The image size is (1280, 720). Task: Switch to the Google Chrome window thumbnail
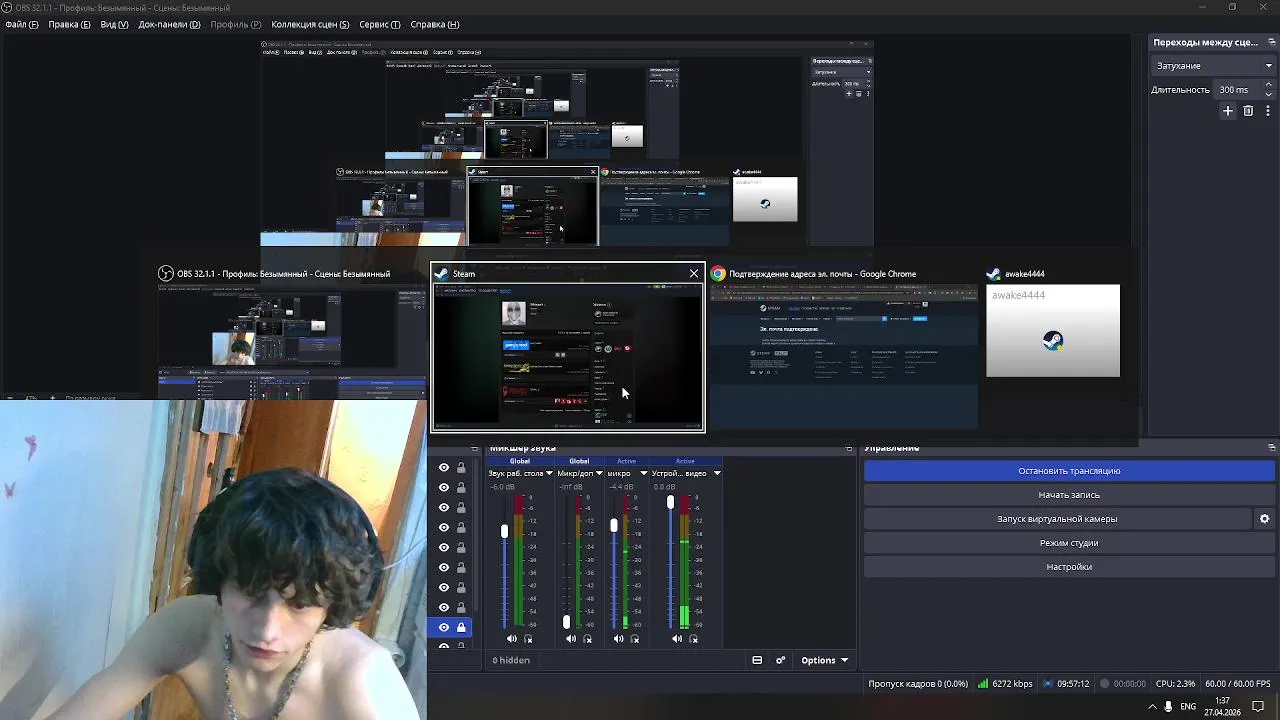[x=844, y=357]
